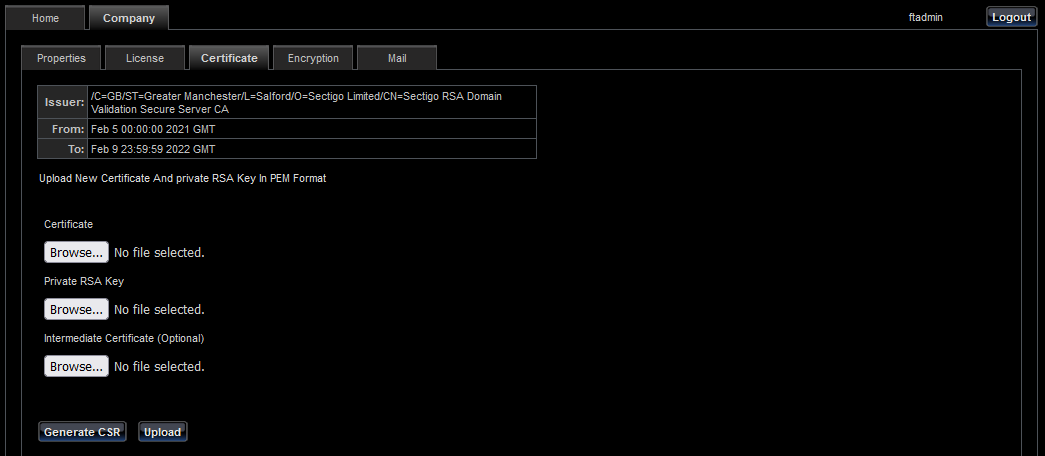
Task: Browse for the Intermediate Certificate file
Action: point(76,366)
